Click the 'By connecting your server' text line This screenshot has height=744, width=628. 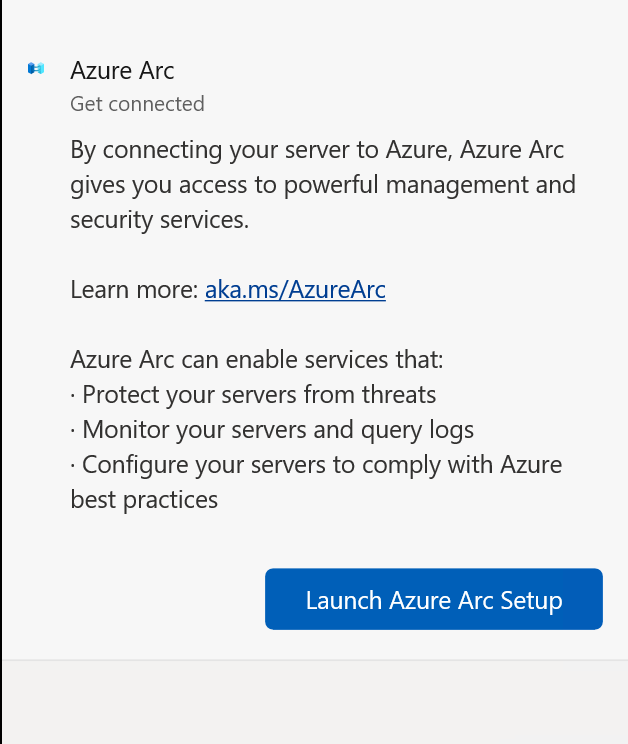coord(317,150)
